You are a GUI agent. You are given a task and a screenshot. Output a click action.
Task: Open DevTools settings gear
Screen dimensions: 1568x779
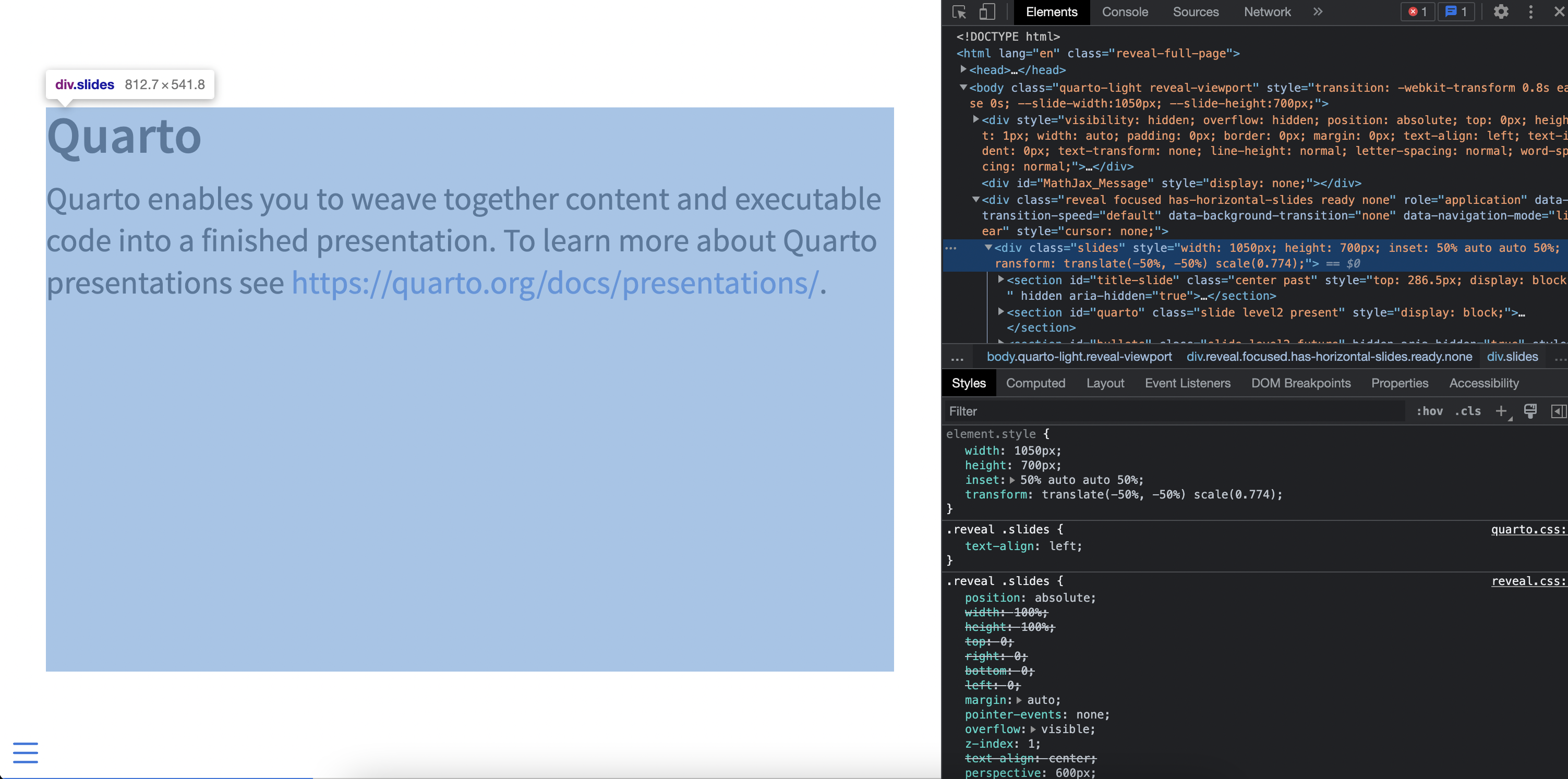(x=1501, y=11)
